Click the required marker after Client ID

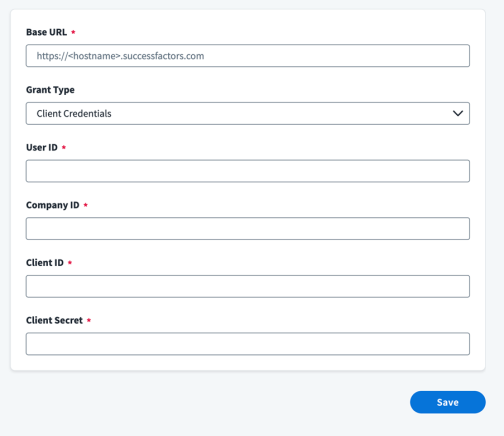70,262
